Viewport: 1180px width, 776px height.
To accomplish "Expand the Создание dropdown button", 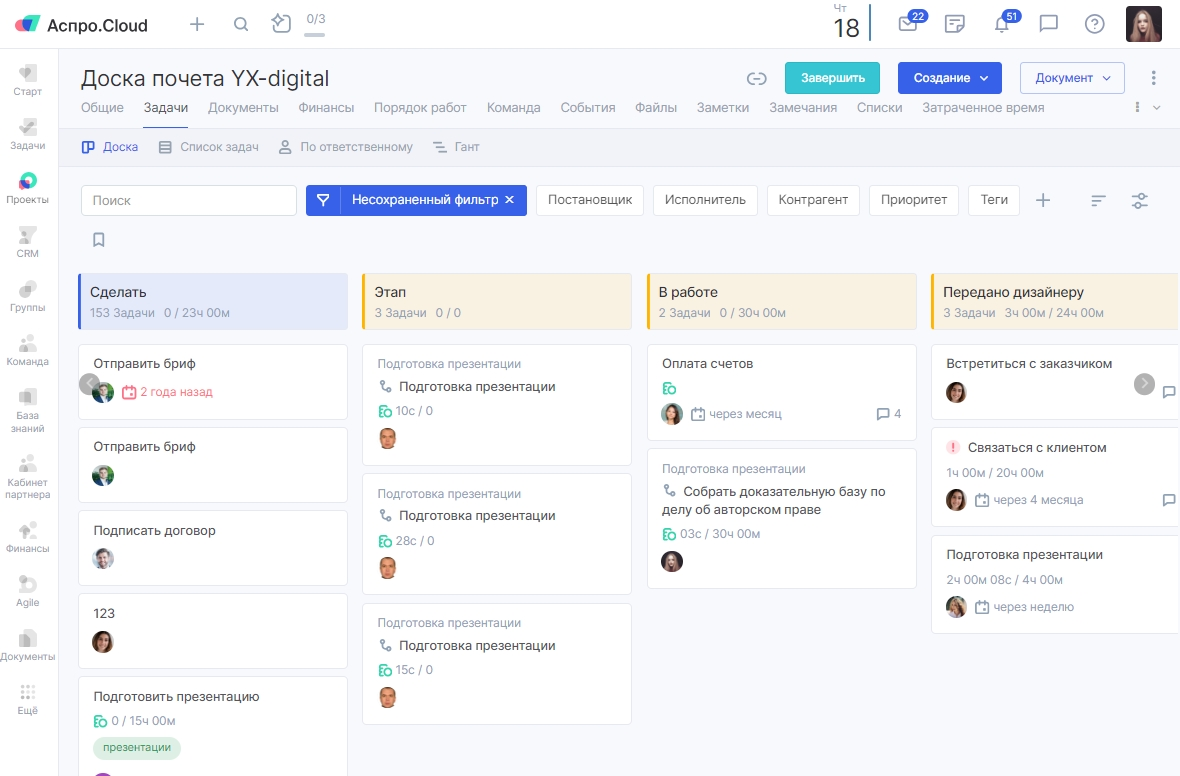I will tap(950, 78).
